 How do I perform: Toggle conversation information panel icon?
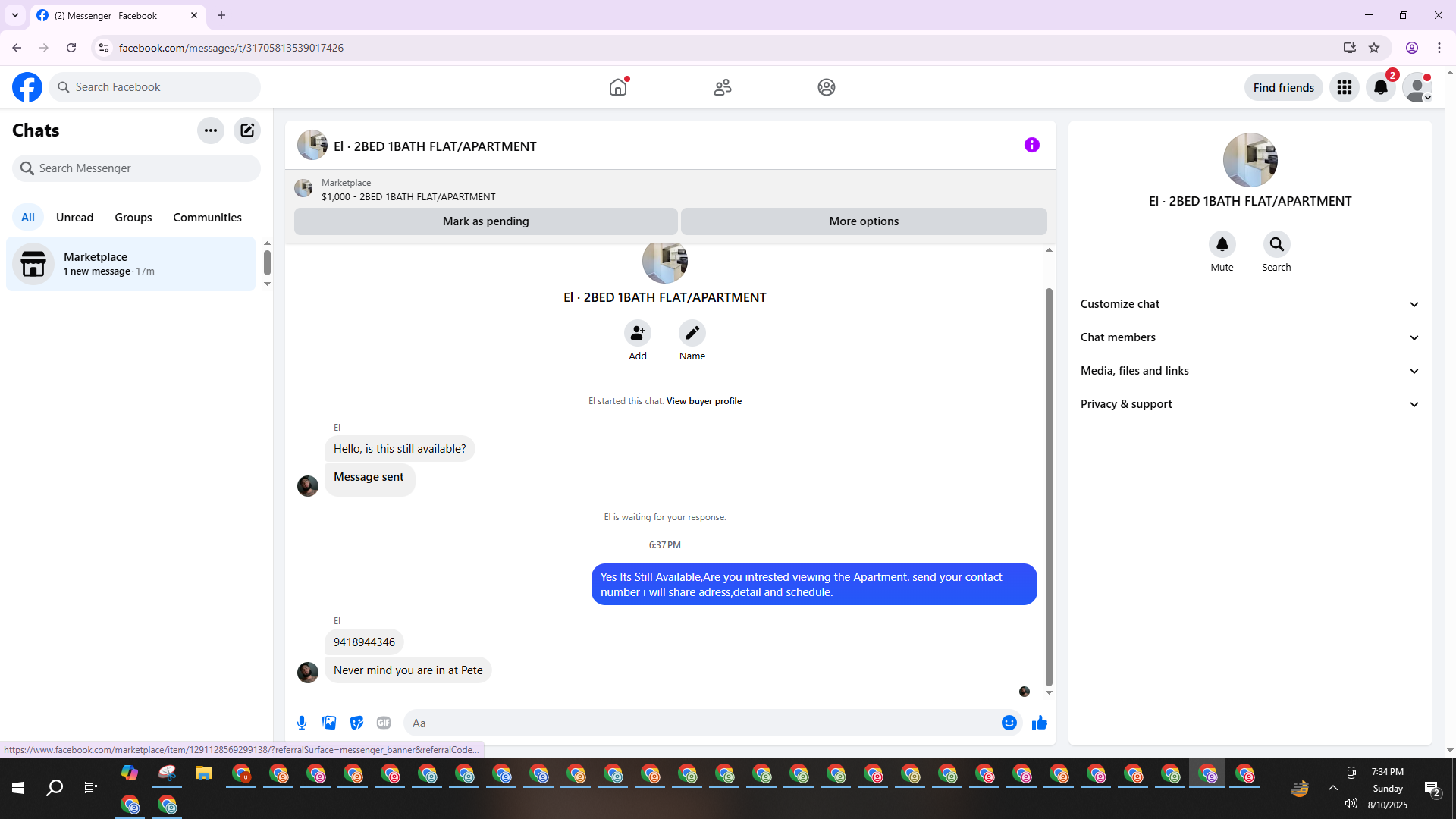(1031, 145)
